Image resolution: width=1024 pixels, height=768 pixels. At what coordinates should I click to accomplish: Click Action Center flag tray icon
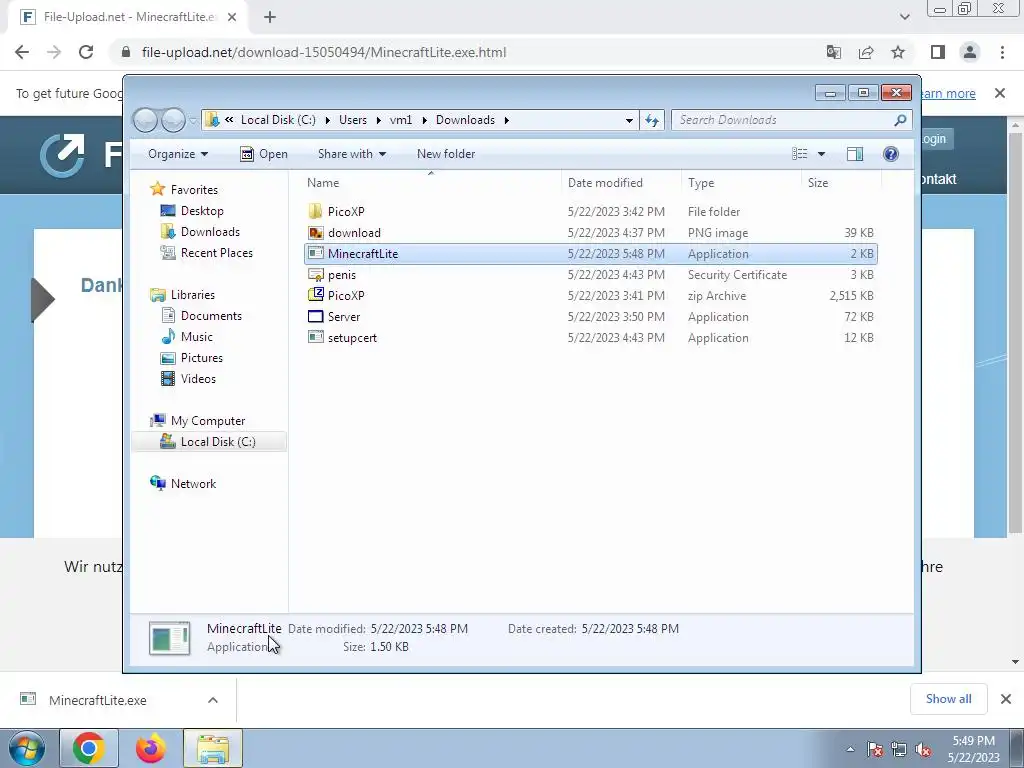coord(875,749)
